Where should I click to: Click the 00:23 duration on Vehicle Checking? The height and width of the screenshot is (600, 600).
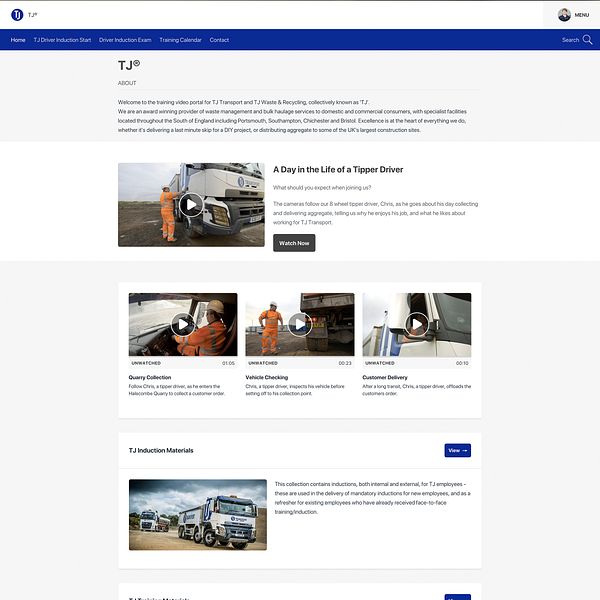point(345,363)
